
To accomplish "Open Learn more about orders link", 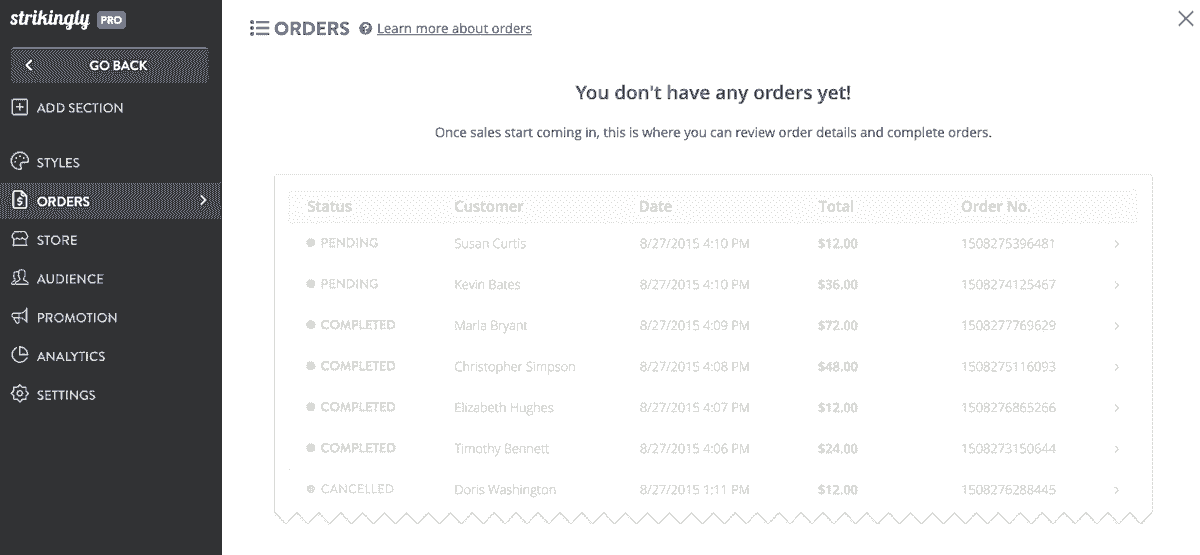I will tap(454, 29).
